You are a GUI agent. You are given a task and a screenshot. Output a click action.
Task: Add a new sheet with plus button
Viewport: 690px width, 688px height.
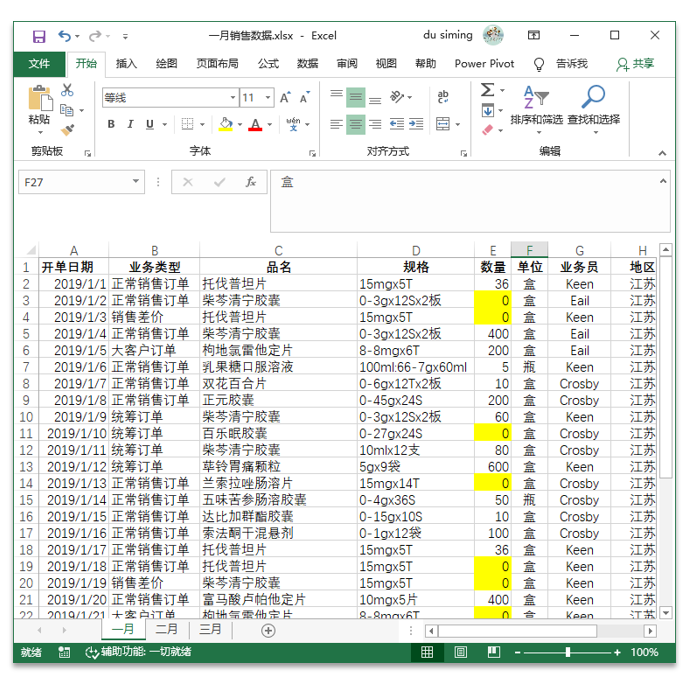coord(268,631)
